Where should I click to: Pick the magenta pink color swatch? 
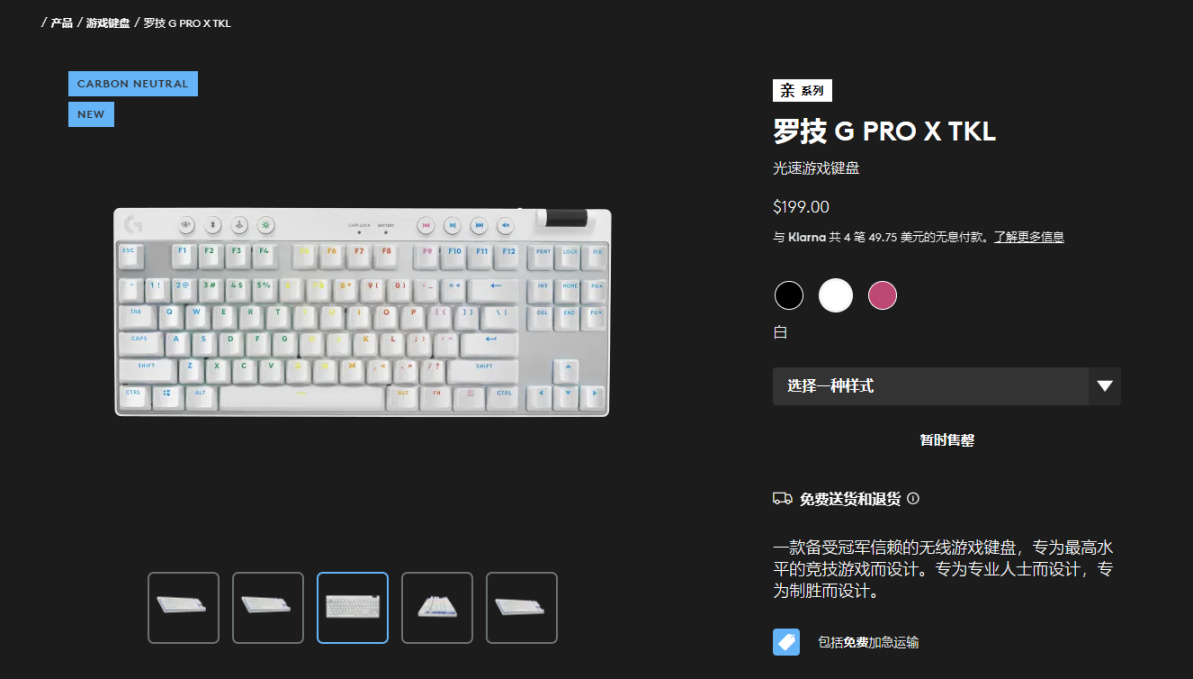click(883, 295)
